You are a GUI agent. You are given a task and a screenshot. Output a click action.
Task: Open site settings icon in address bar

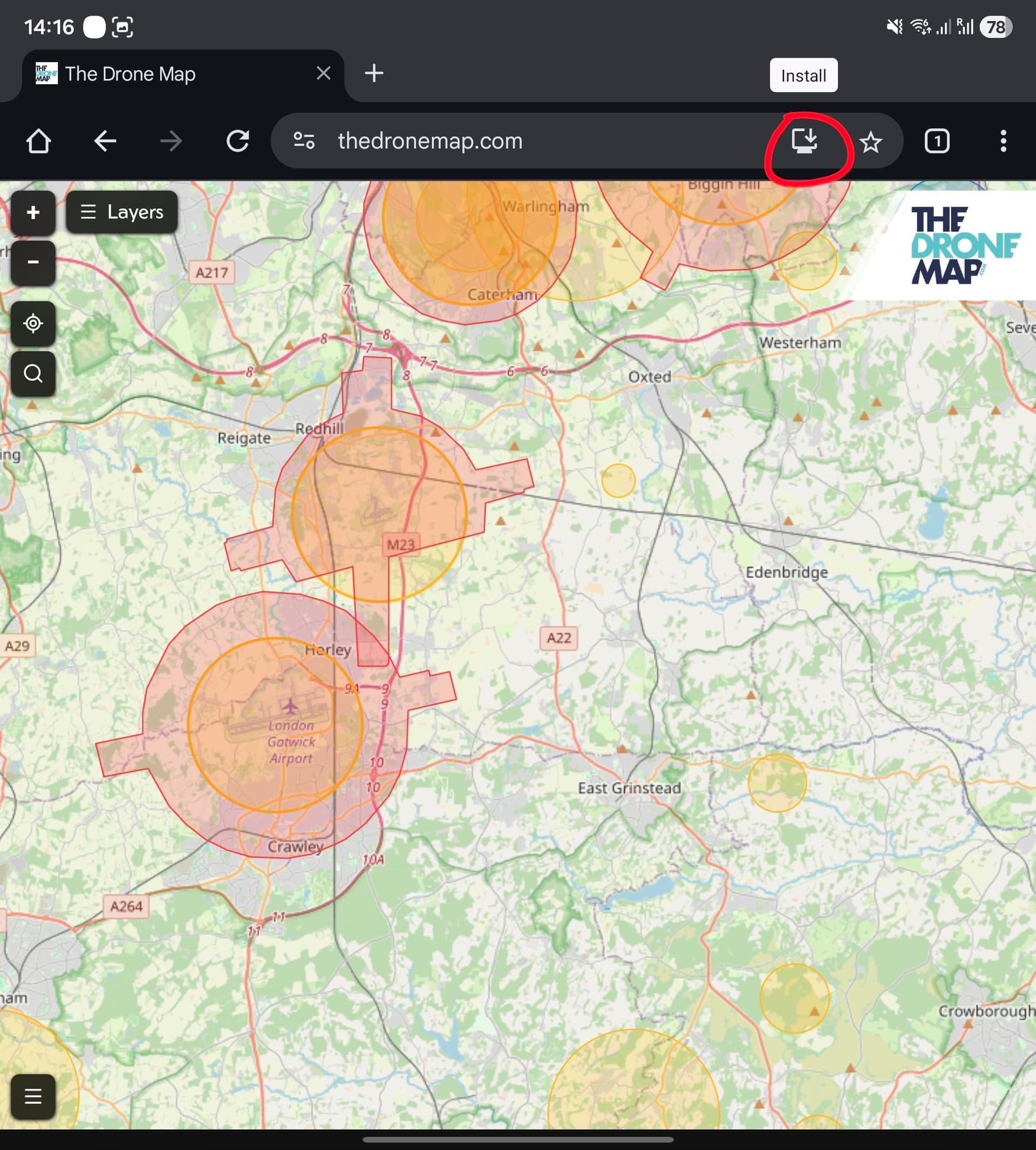pyautogui.click(x=304, y=141)
